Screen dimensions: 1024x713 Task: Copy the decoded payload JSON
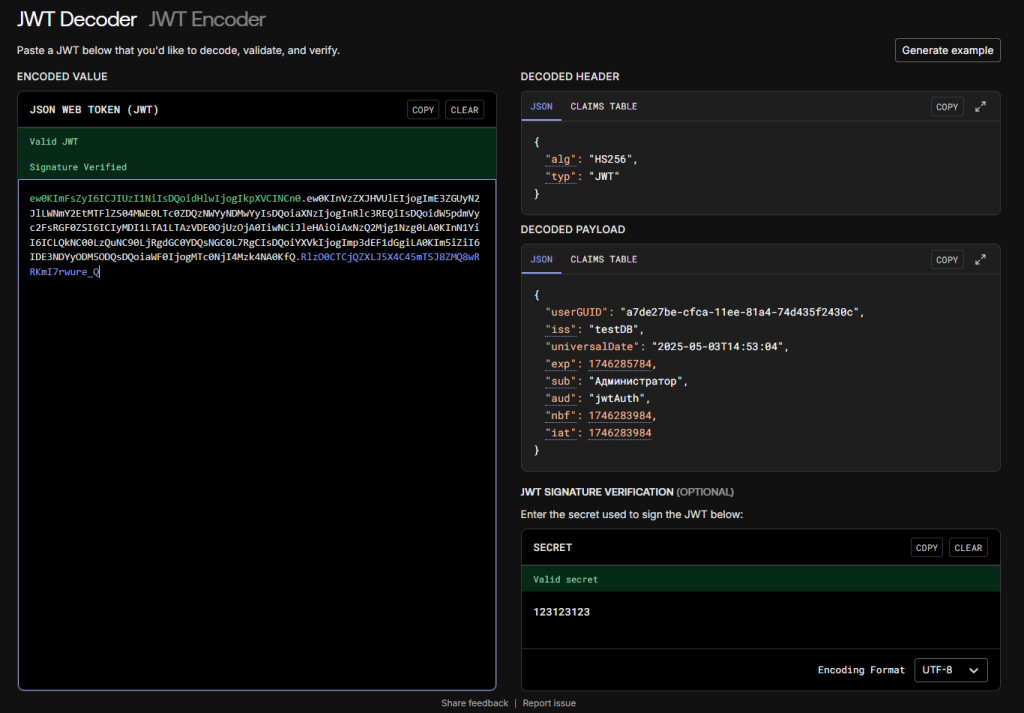point(946,260)
